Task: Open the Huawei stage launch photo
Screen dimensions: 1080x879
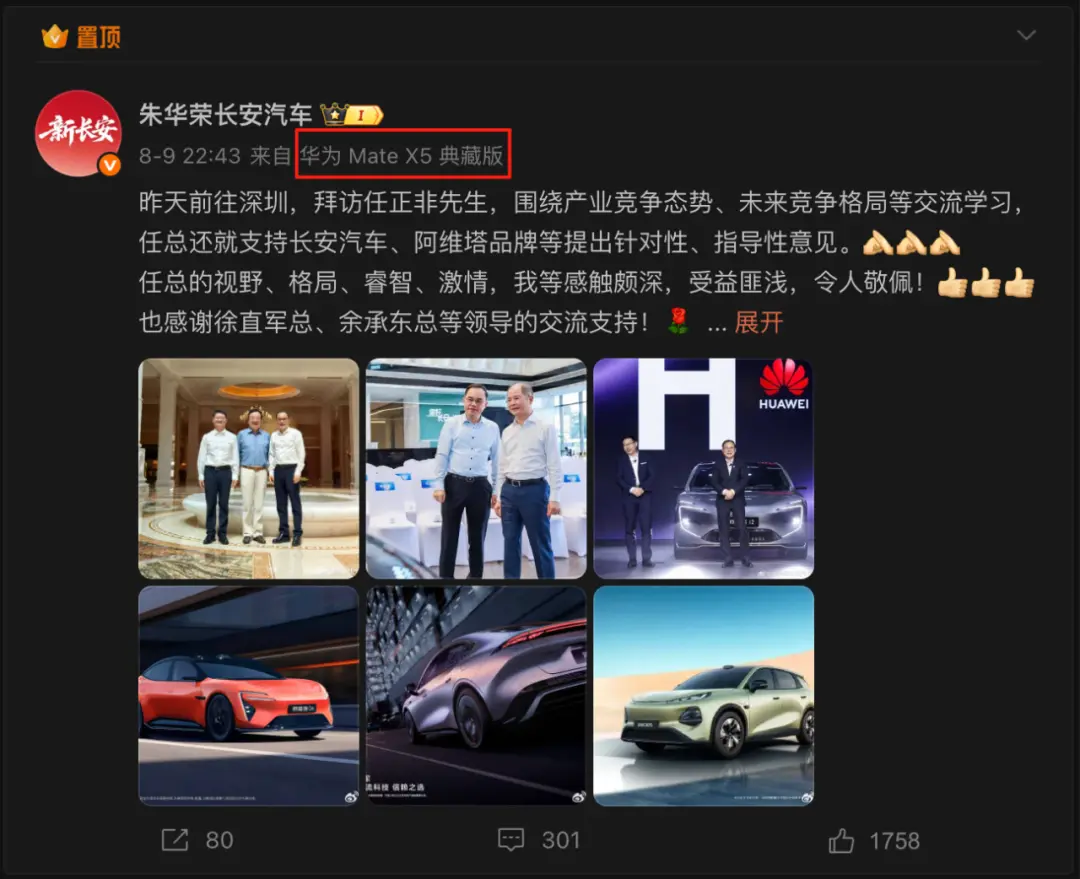Action: coord(703,468)
